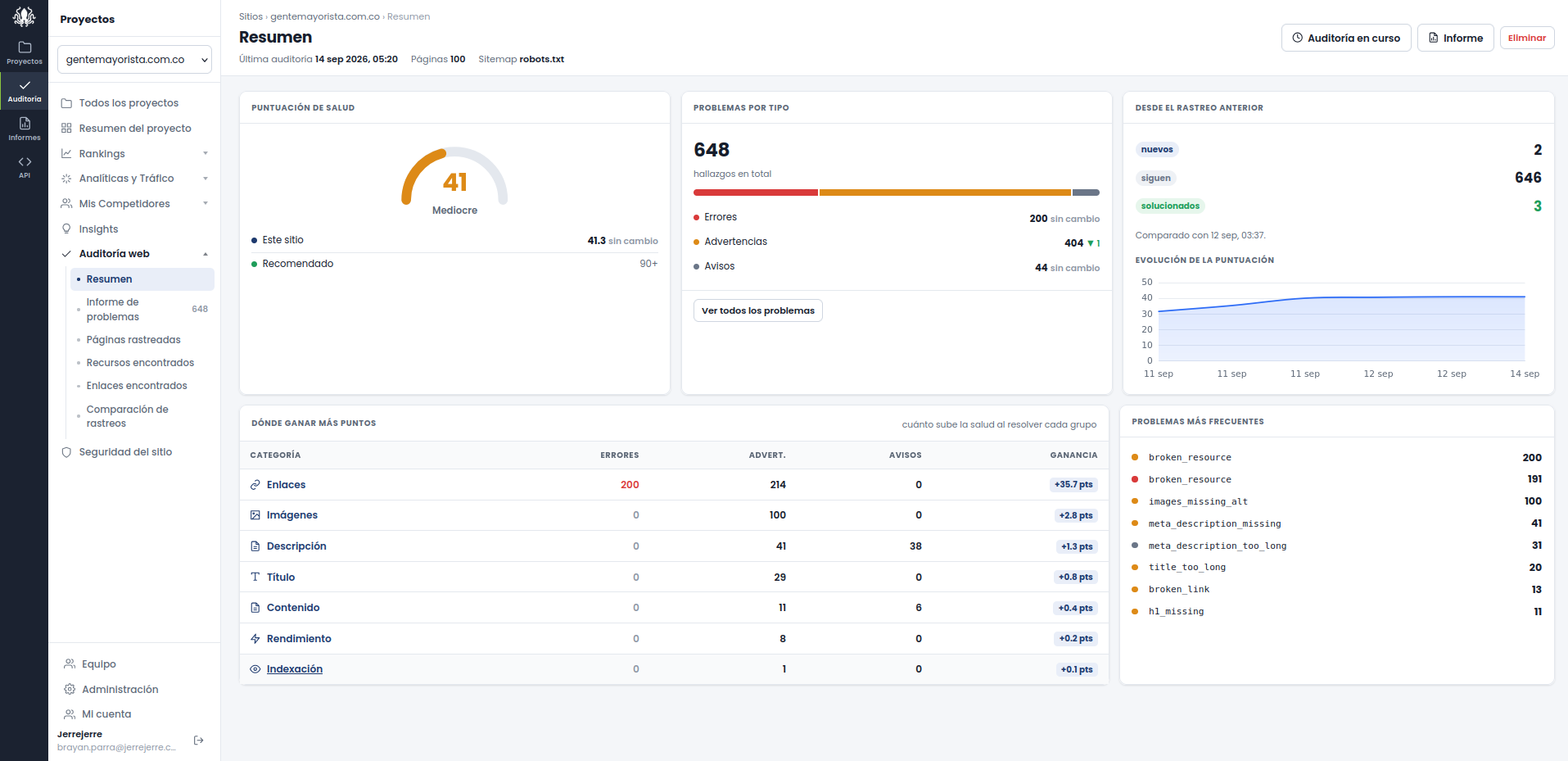Click the Título T icon

tap(255, 577)
